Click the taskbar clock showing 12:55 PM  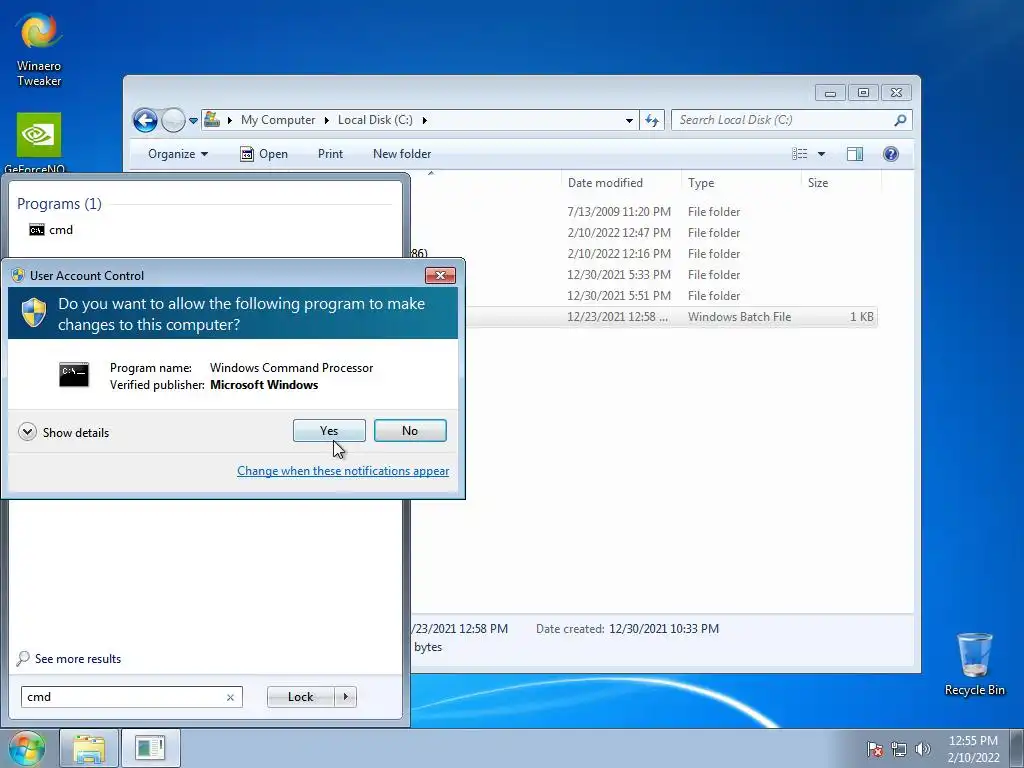click(x=973, y=748)
